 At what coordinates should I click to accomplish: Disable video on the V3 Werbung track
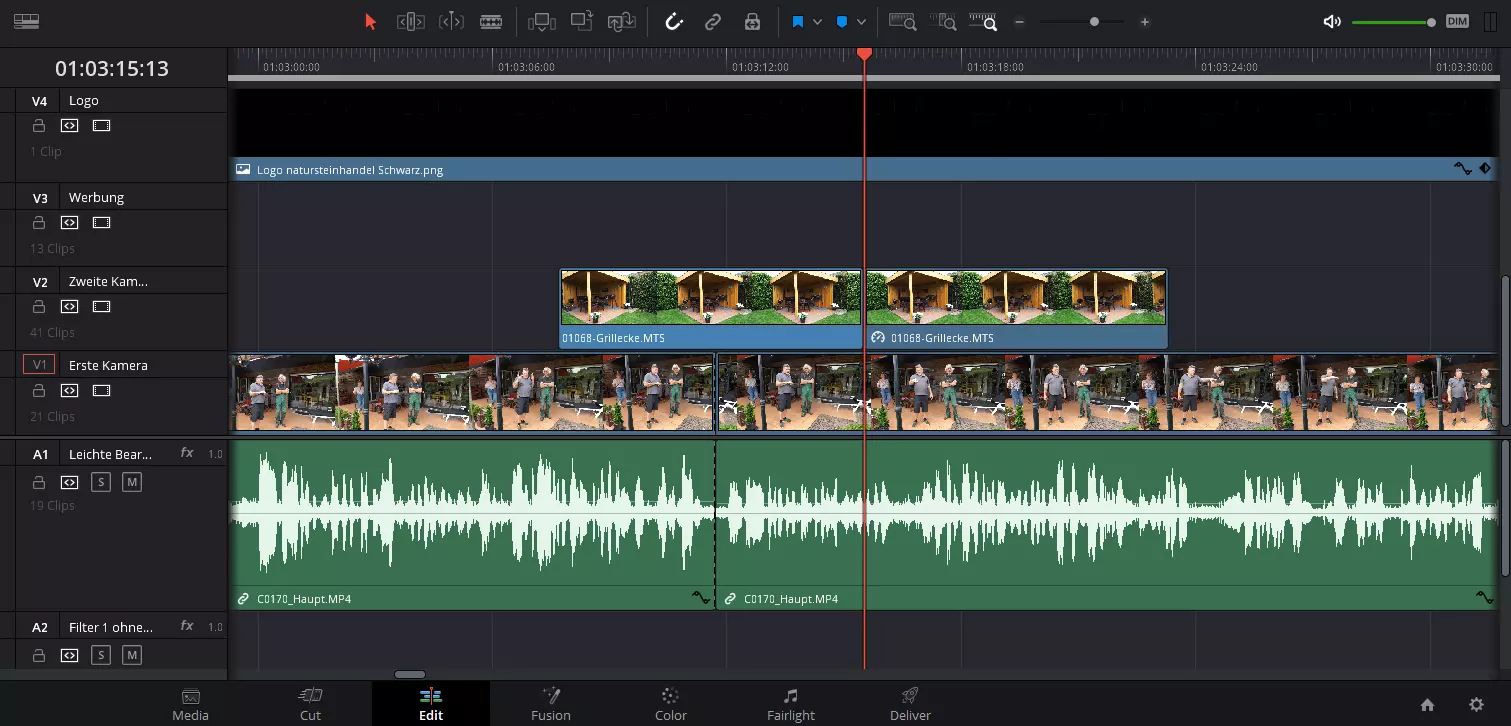tap(101, 223)
